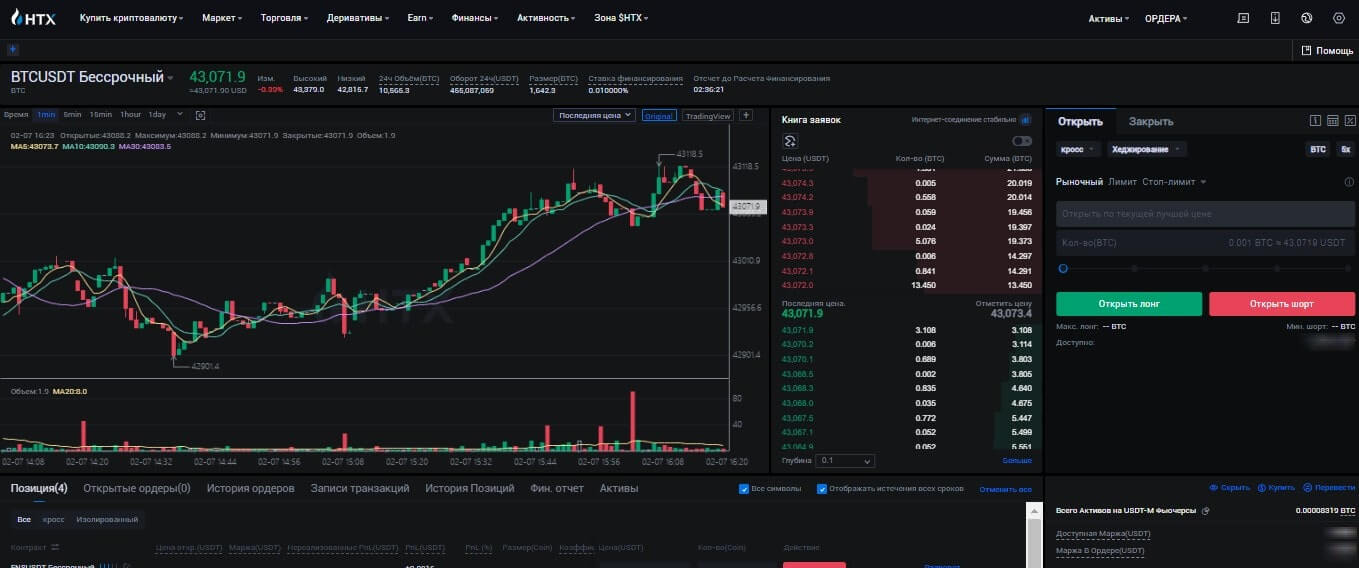Toggle the order book switch
Screen dimensions: 1359x568
pyautogui.click(x=1021, y=141)
